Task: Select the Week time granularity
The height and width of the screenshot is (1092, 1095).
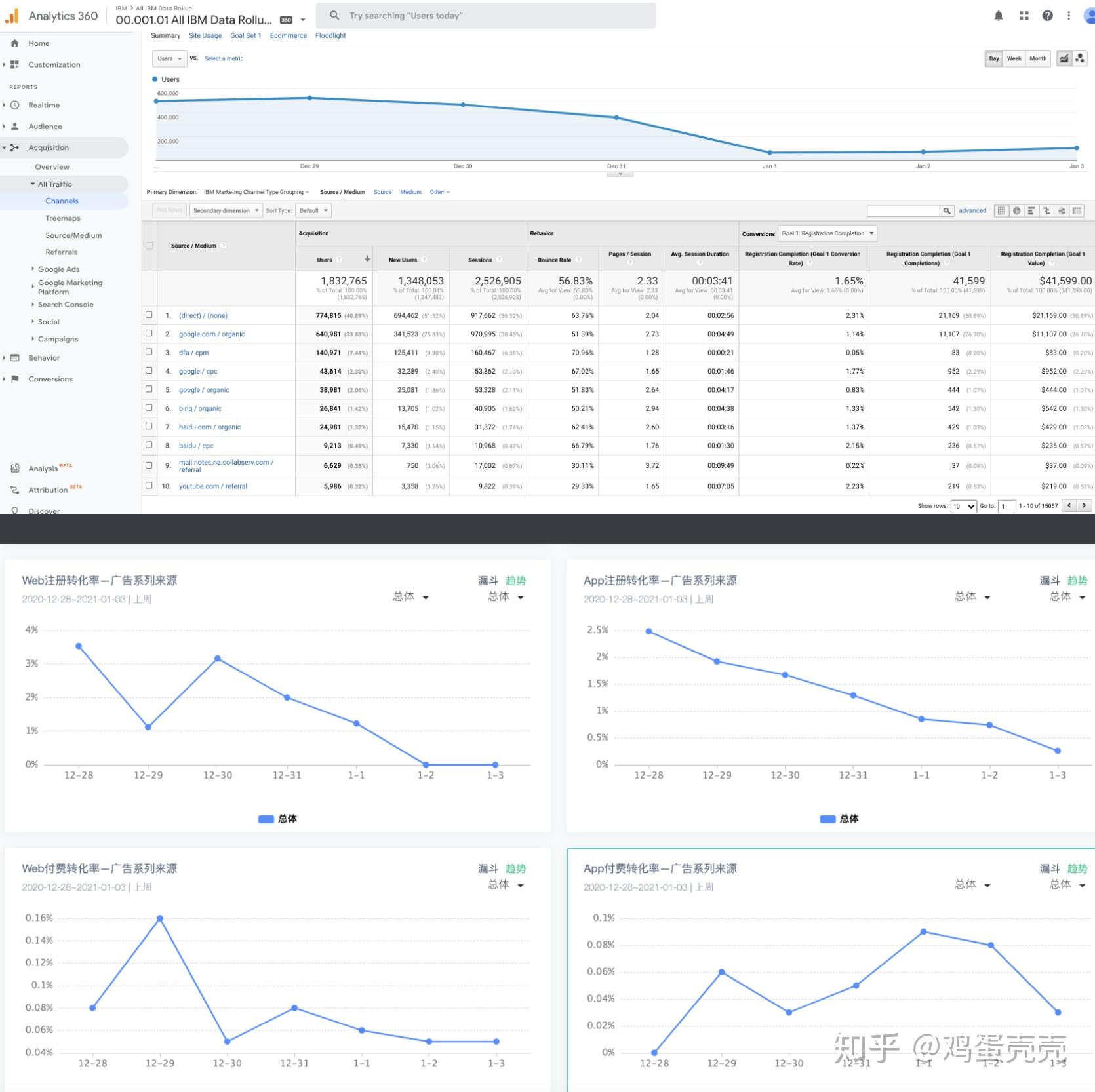Action: [1014, 58]
